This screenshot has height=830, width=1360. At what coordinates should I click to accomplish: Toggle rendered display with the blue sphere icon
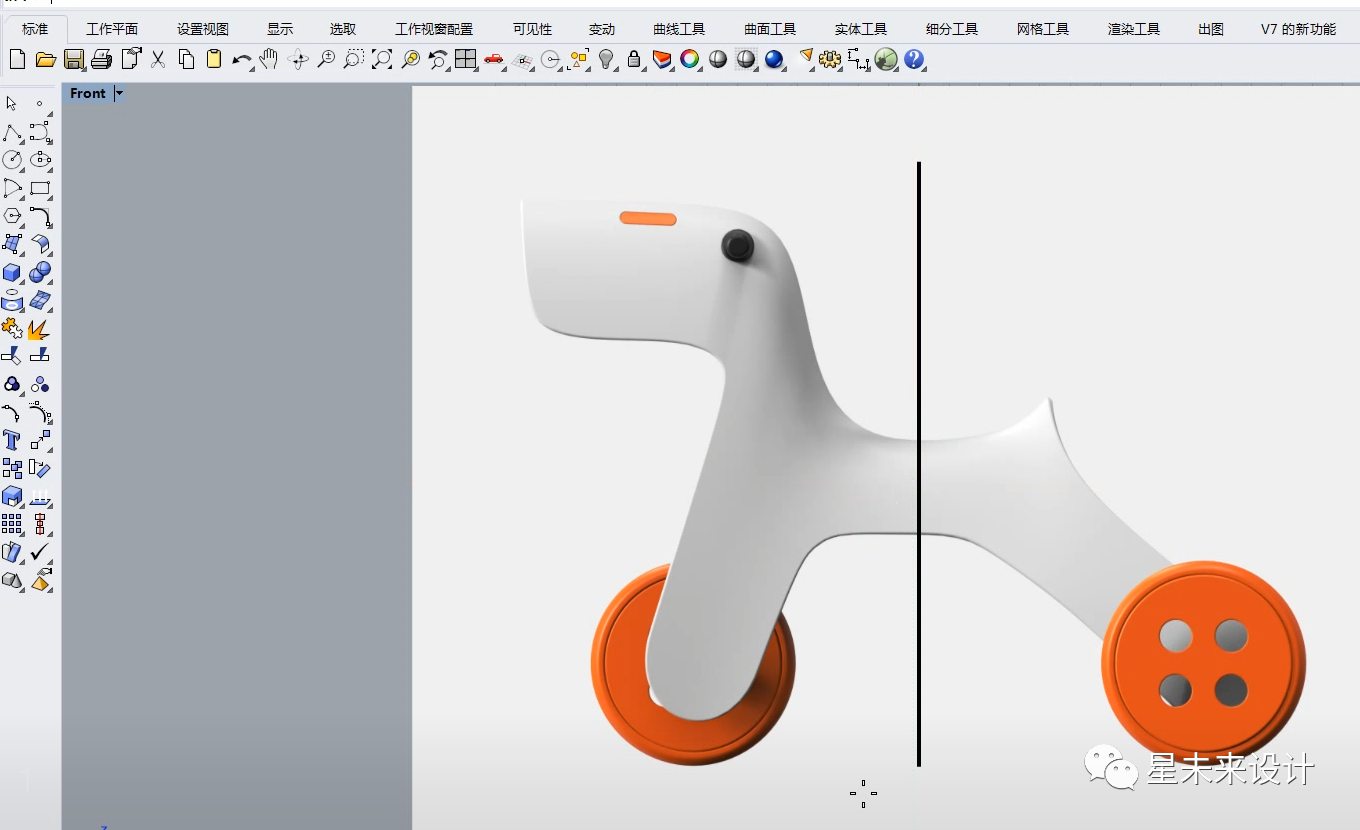click(x=773, y=60)
